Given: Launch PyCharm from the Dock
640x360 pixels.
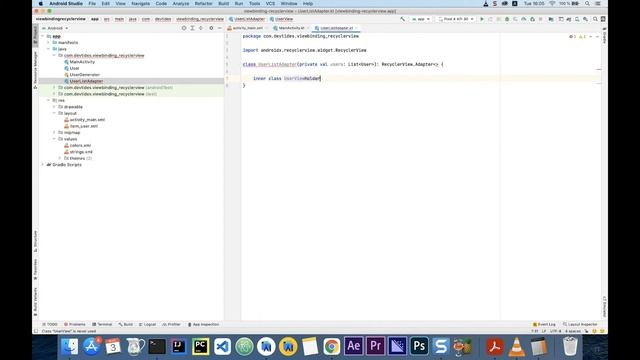Looking at the screenshot, I should 200,347.
